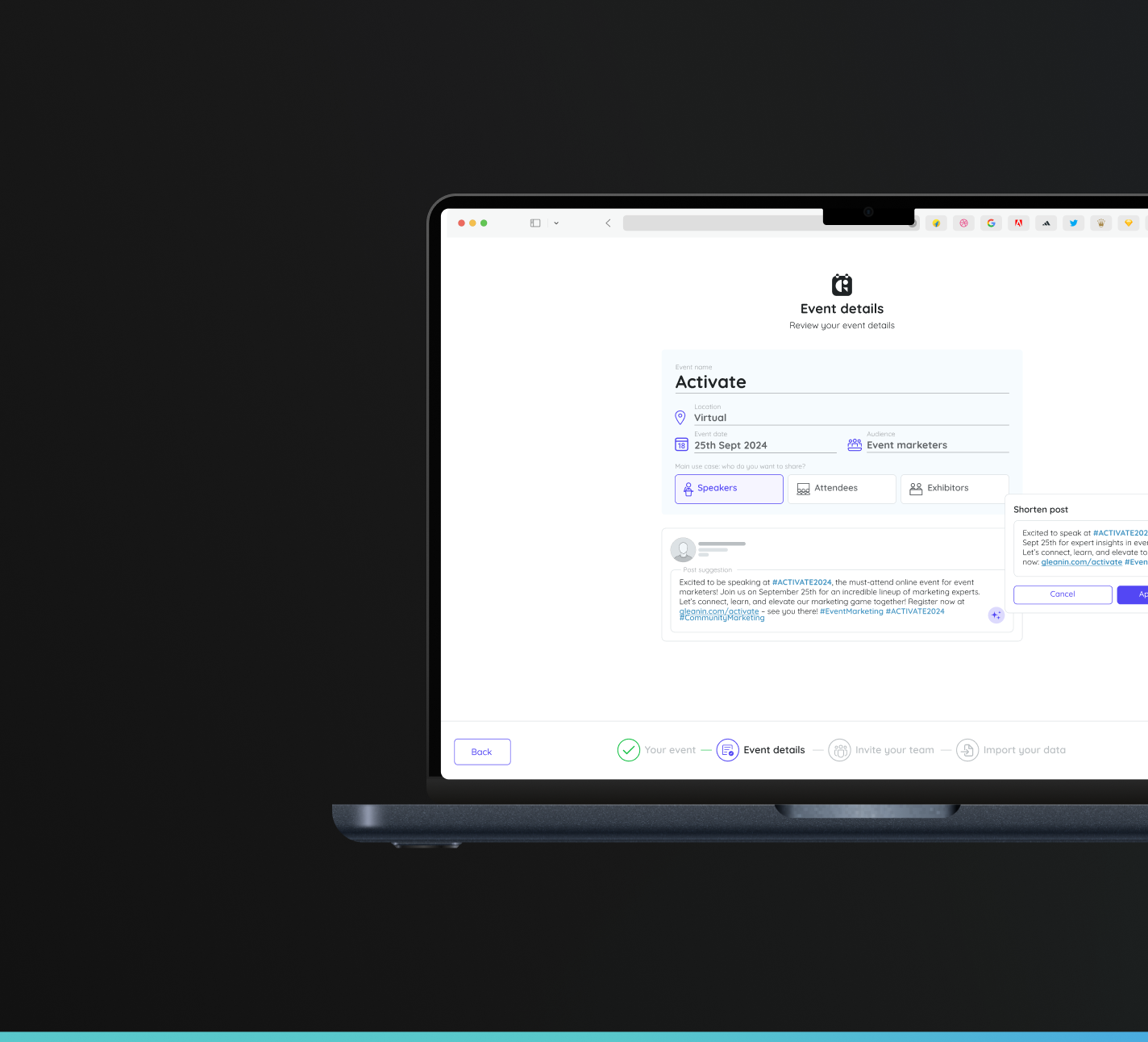Click the audience people icon beside Event marketers
Viewport: 1148px width, 1042px height.
[855, 444]
